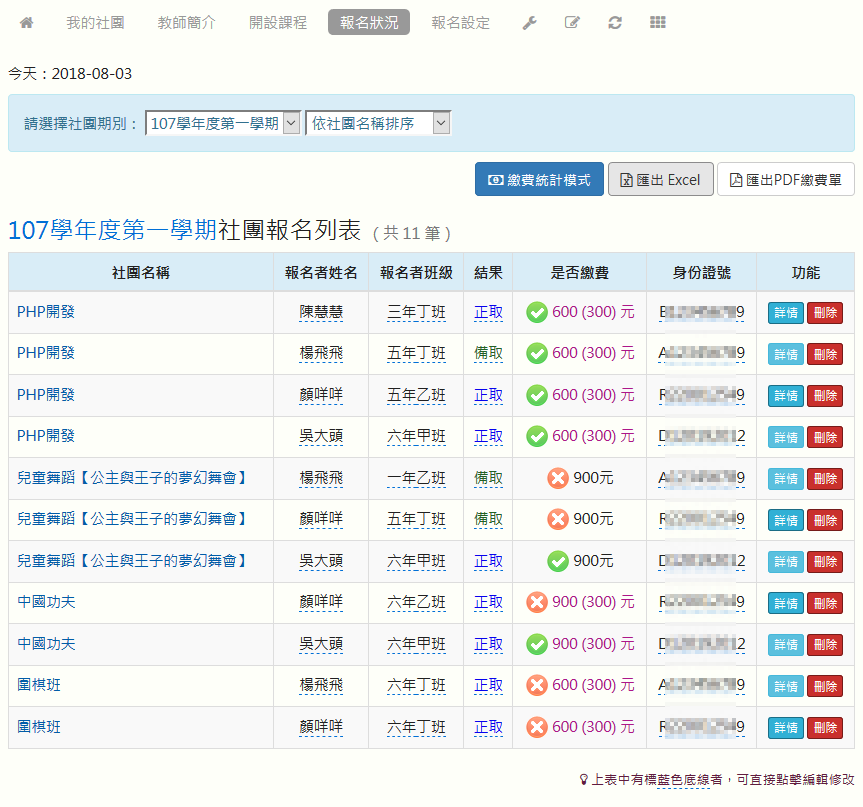Toggle paid checkmark for 吳大頭 中國功夫
863x807 pixels.
[x=537, y=644]
